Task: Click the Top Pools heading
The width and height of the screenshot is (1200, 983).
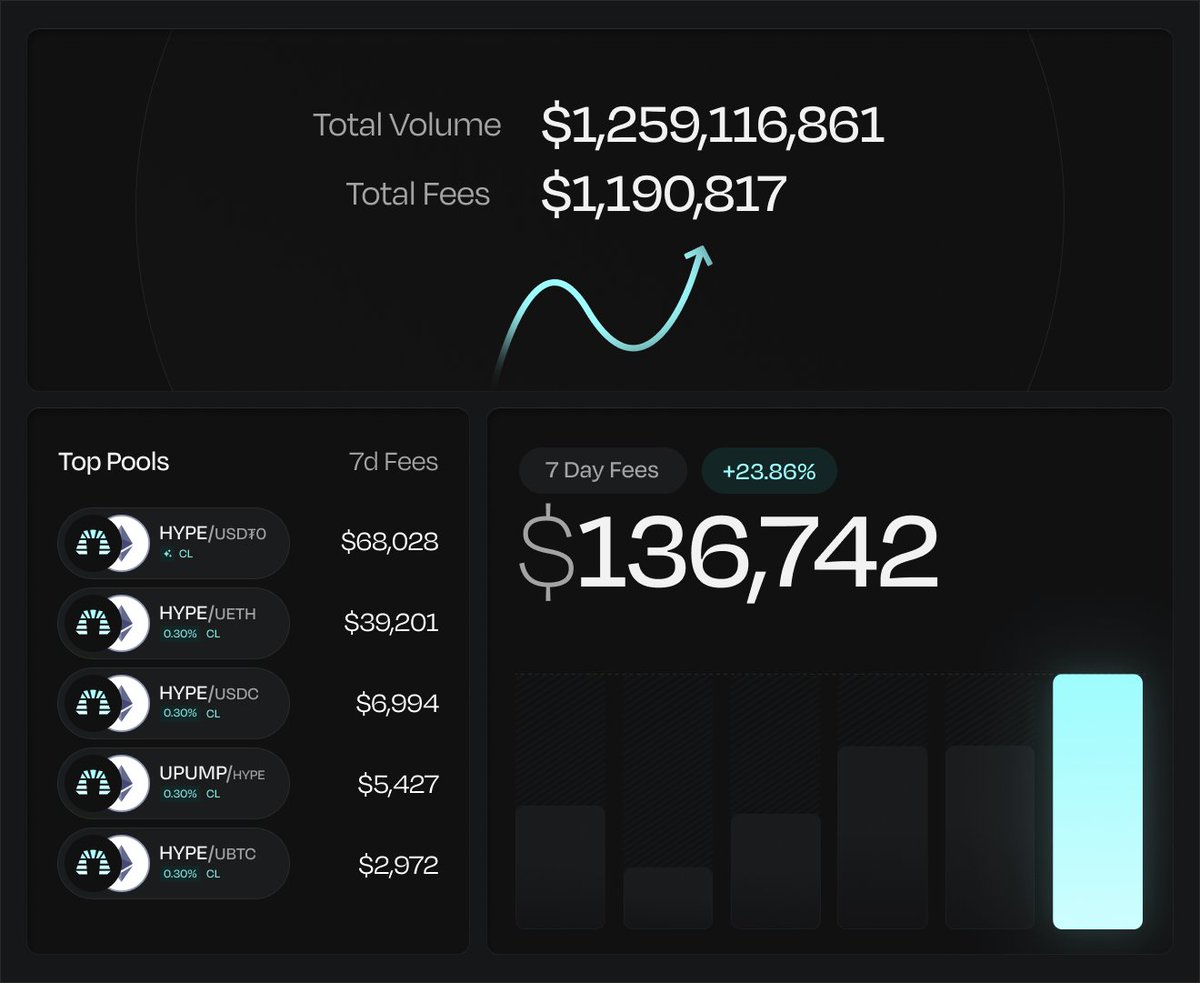Action: point(114,462)
